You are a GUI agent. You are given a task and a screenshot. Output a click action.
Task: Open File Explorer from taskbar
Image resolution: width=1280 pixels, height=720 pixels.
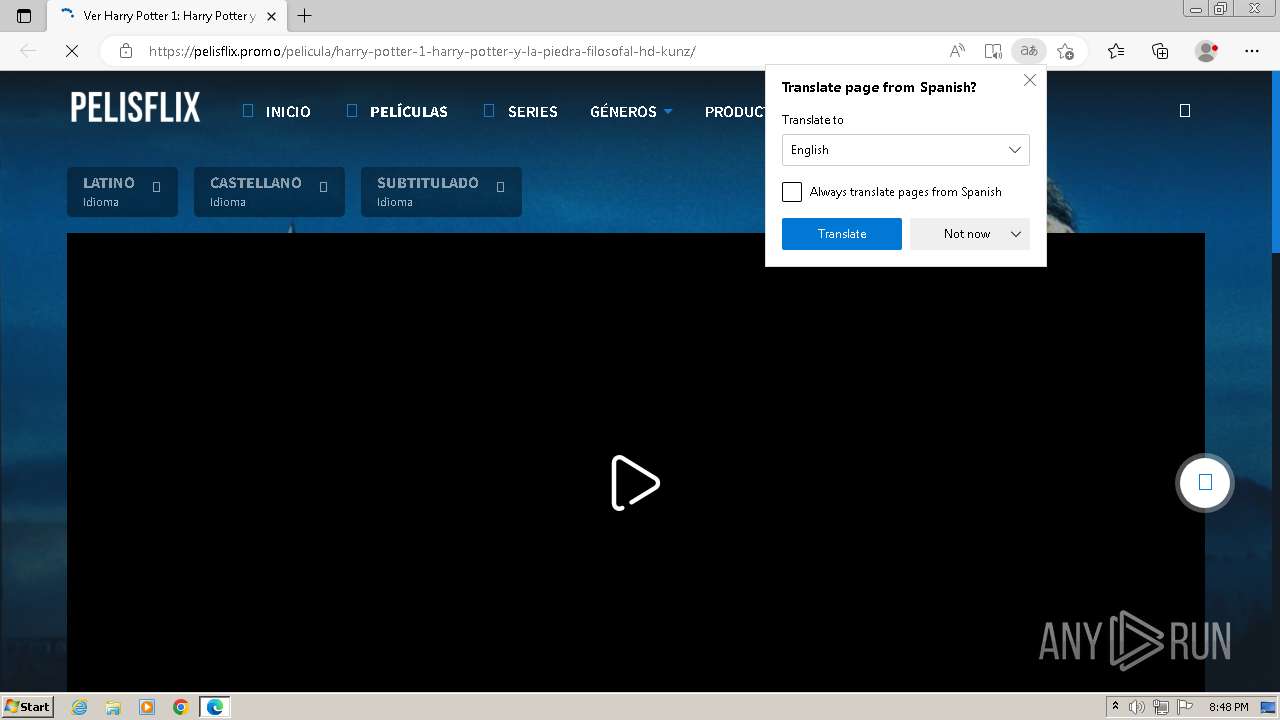click(x=113, y=707)
